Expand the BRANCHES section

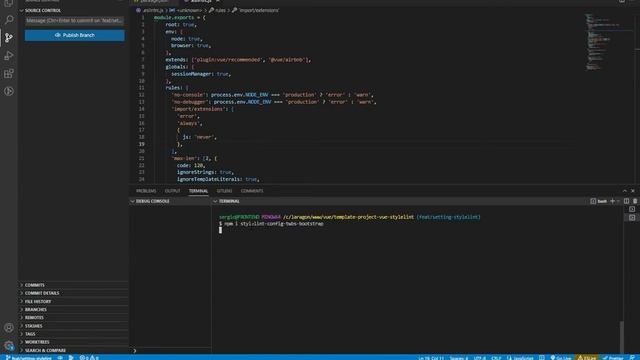73,309
